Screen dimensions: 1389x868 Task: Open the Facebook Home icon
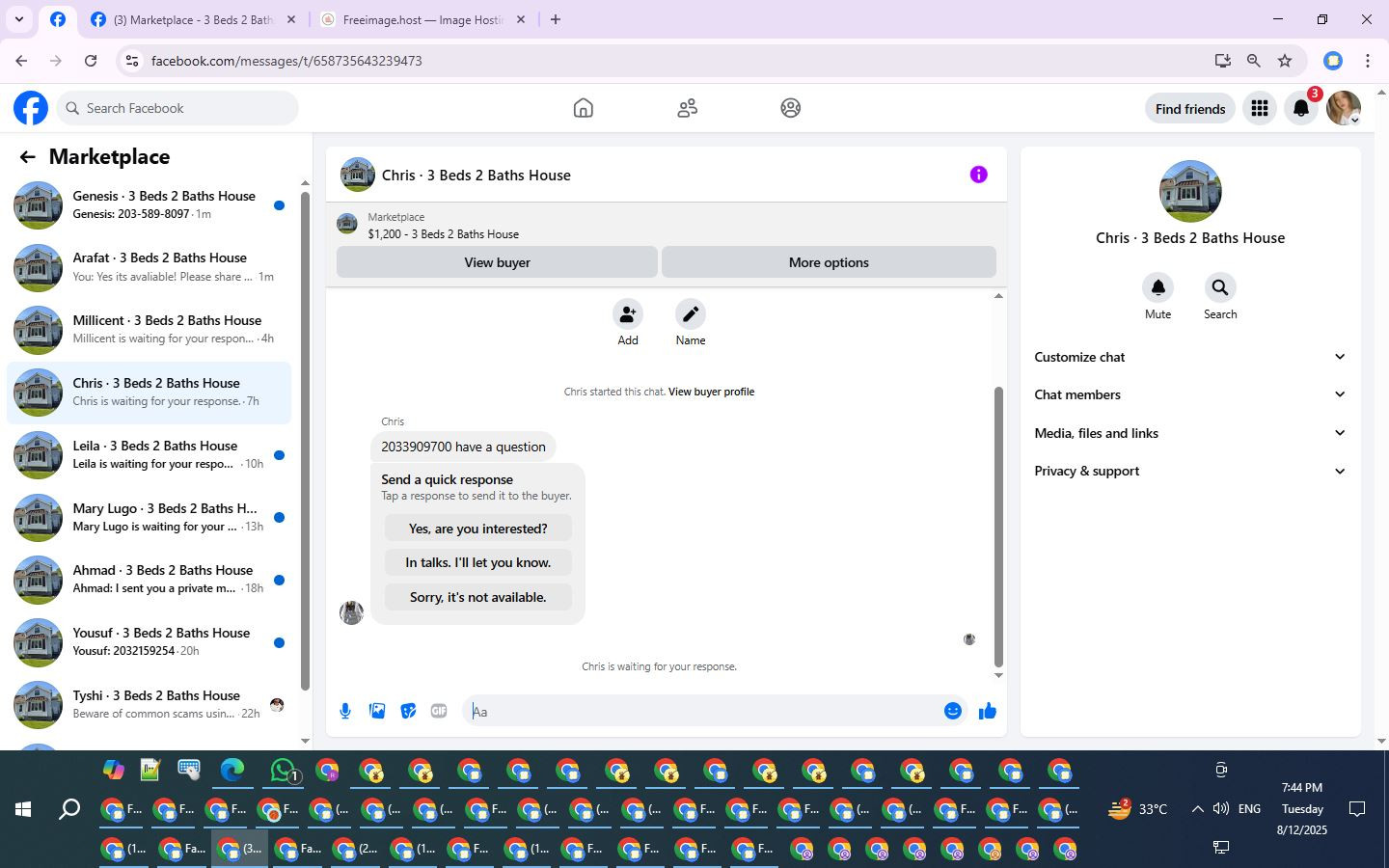click(583, 108)
